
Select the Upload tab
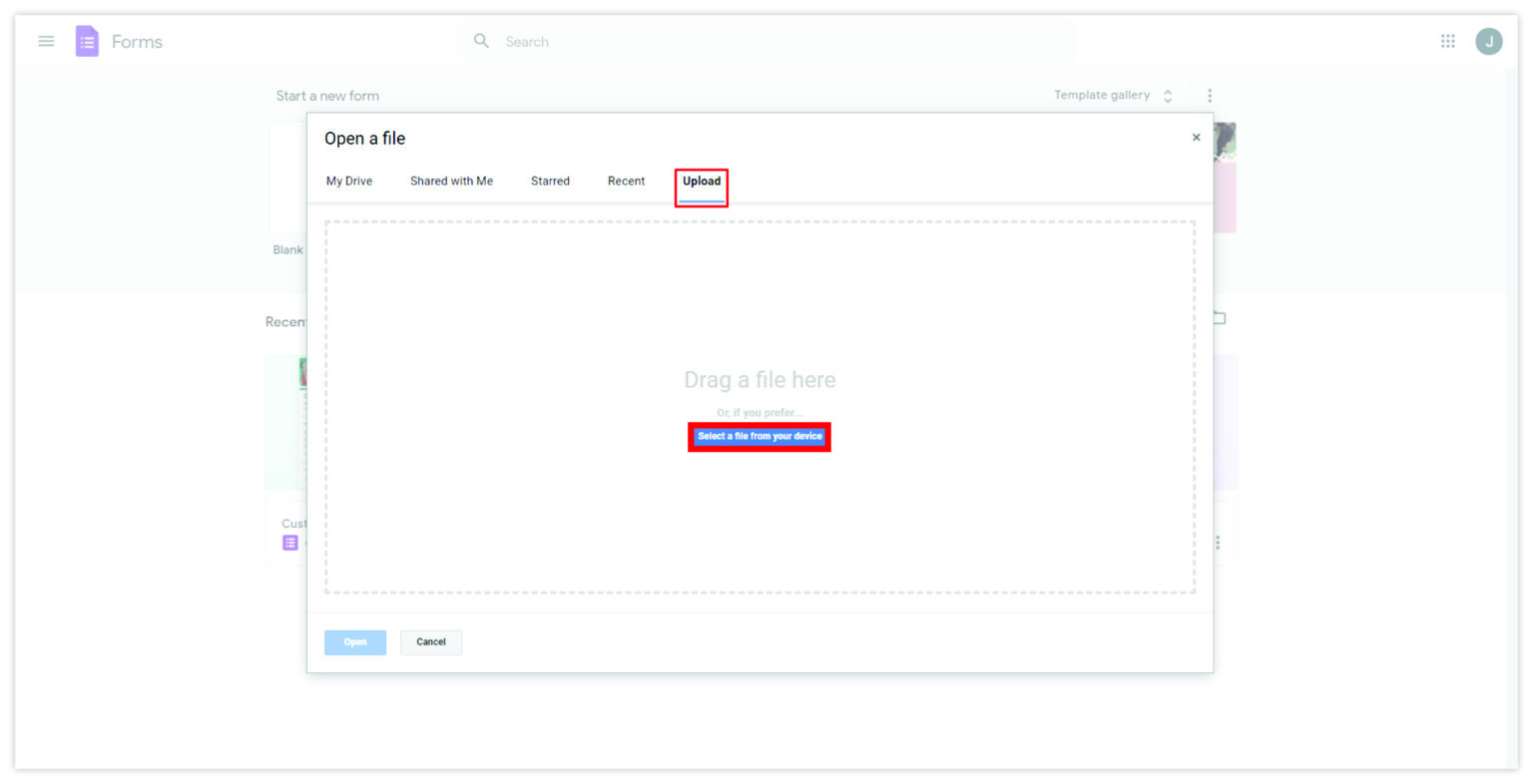[702, 182]
